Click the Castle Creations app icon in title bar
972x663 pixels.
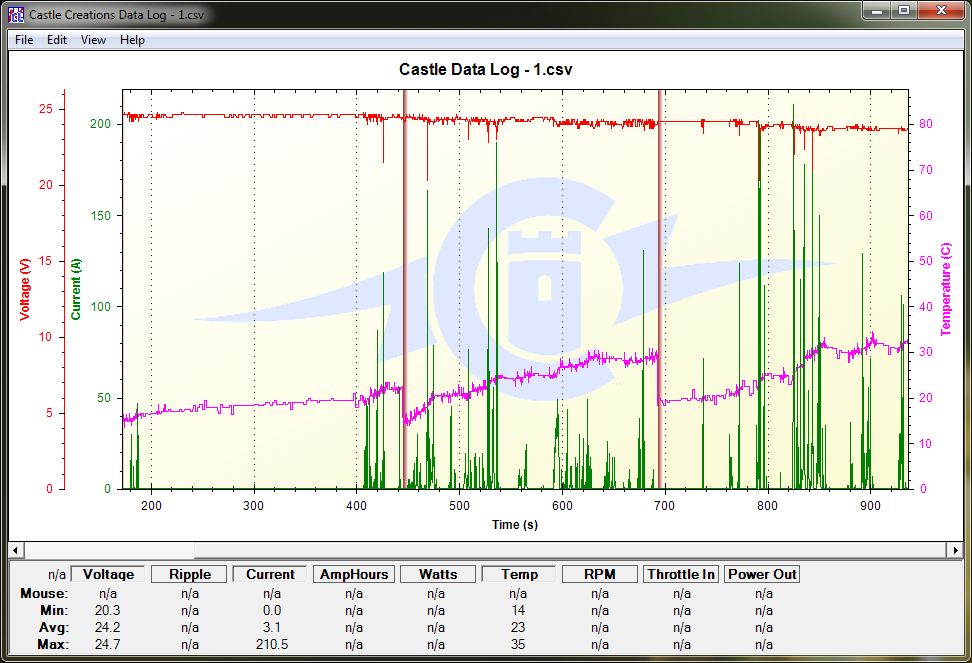click(16, 14)
